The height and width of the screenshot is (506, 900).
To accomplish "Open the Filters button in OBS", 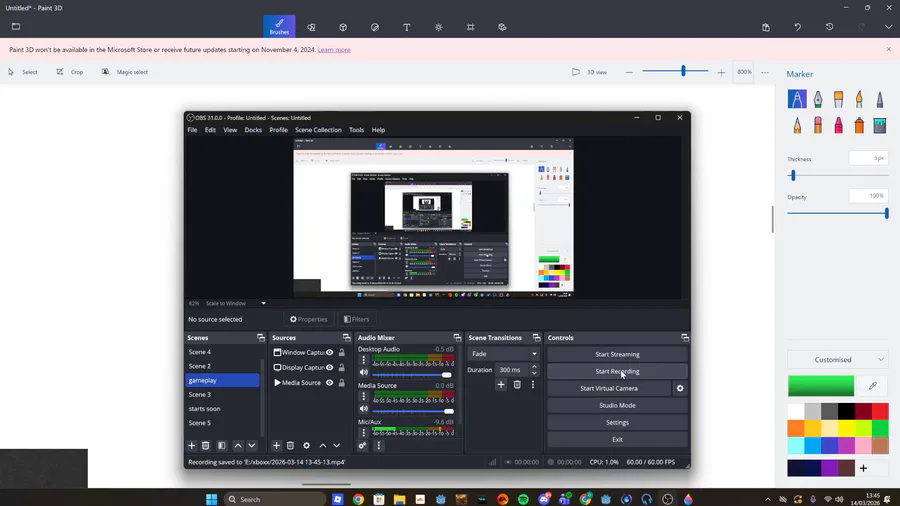I will click(356, 319).
